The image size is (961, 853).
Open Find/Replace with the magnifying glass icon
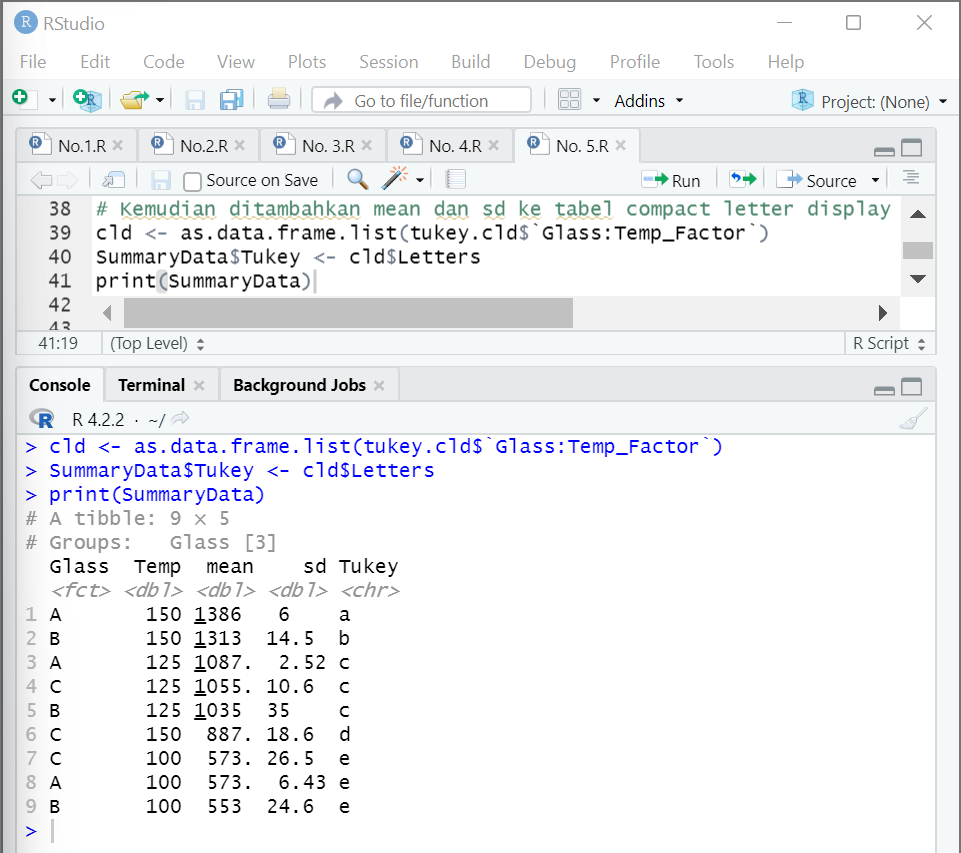pyautogui.click(x=355, y=178)
